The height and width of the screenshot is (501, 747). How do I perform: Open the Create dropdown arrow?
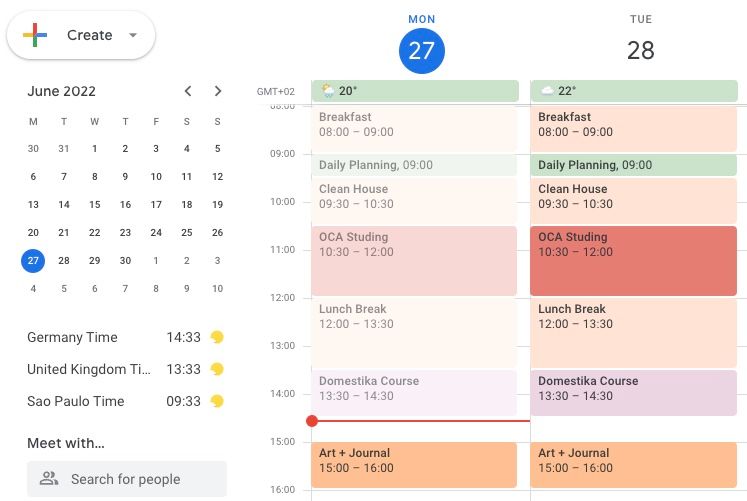coord(133,35)
